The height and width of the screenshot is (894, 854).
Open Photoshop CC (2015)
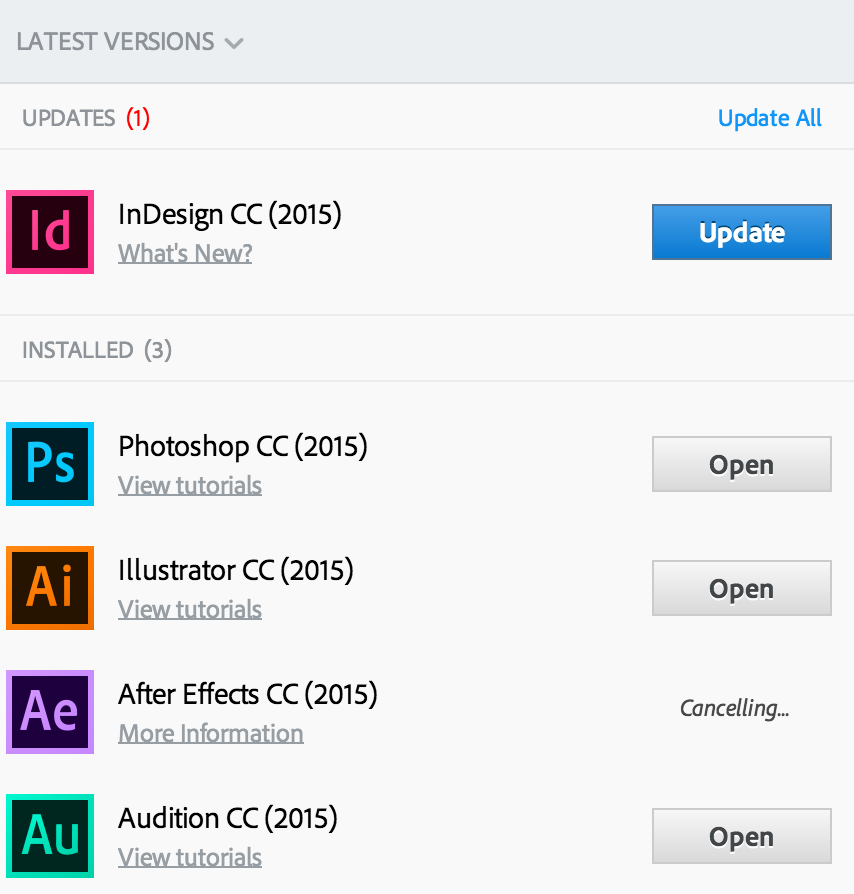pos(741,464)
